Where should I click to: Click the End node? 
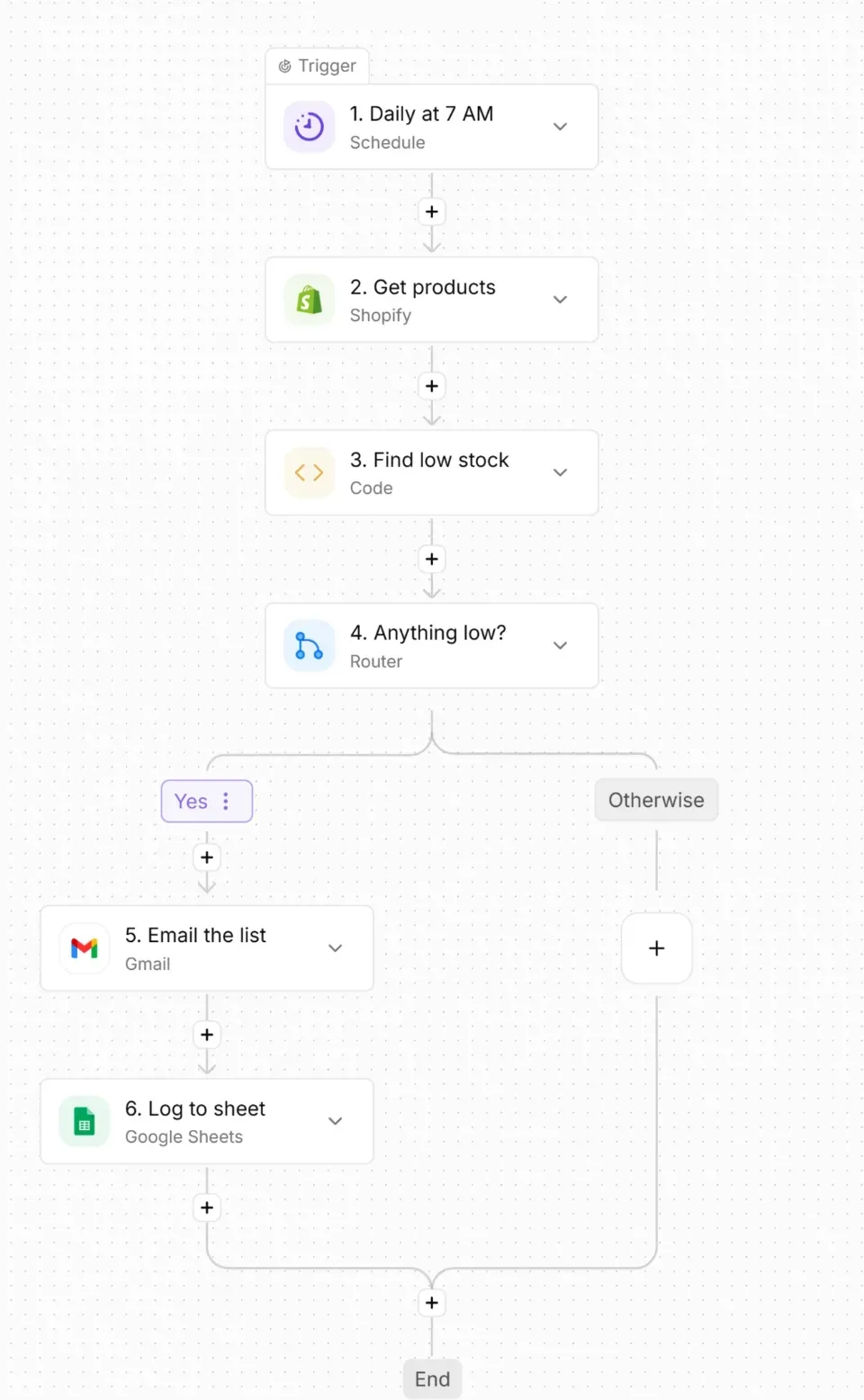[432, 1379]
